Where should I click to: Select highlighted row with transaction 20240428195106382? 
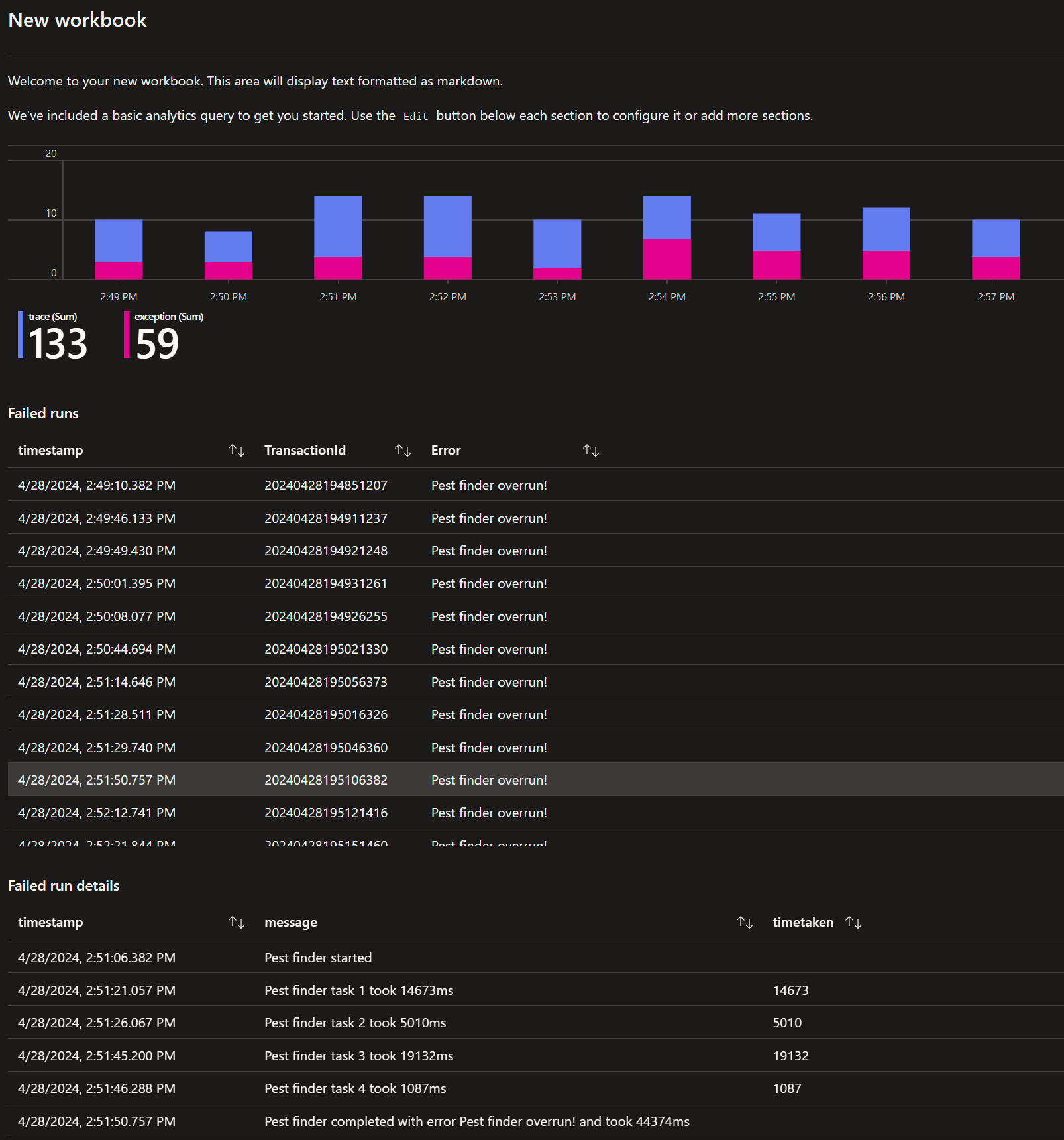tap(536, 780)
